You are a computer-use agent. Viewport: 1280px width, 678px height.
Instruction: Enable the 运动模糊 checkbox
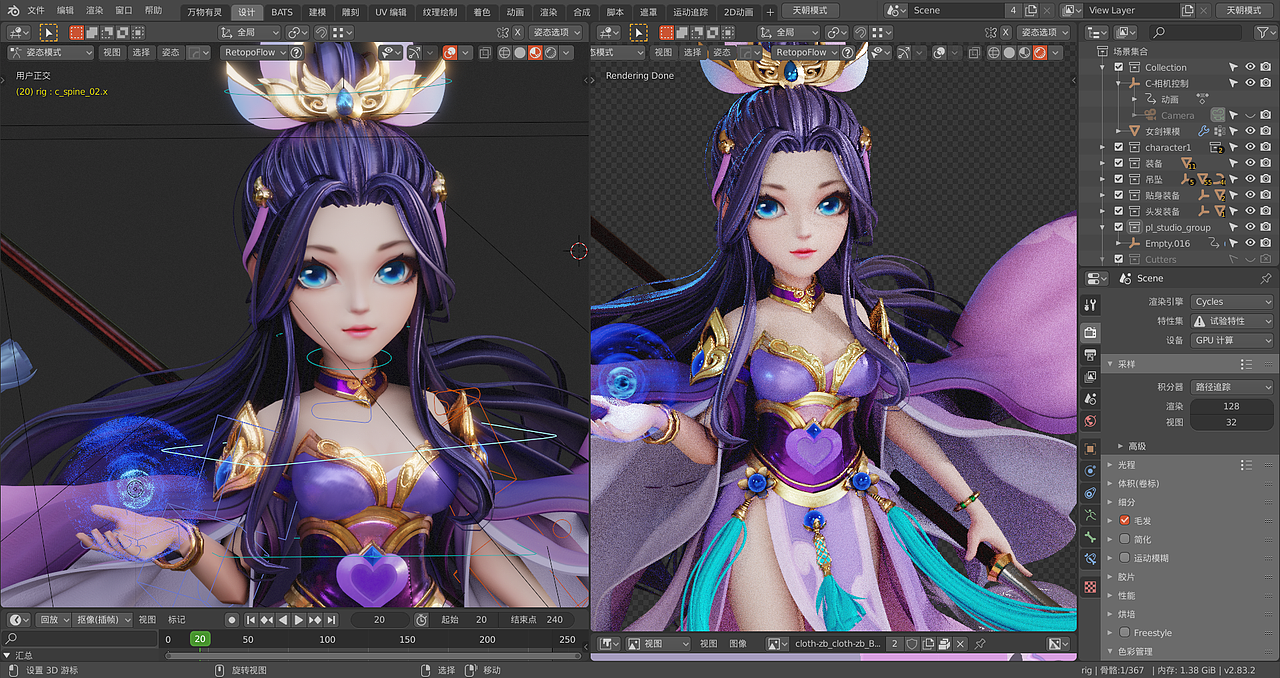(x=1125, y=558)
